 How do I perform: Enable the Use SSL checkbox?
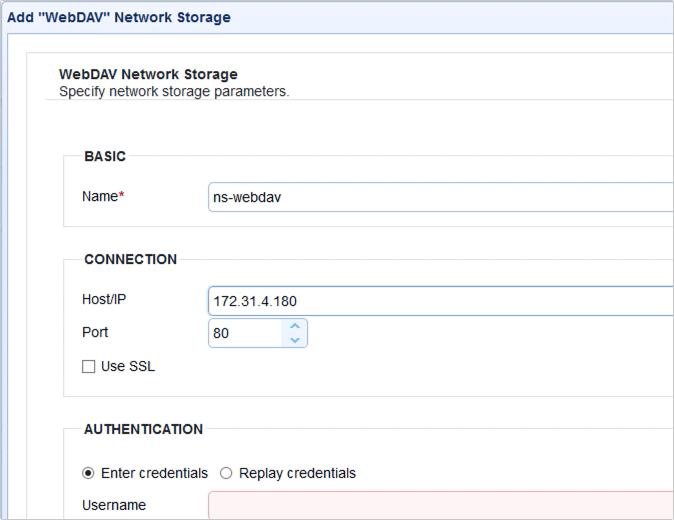point(89,367)
